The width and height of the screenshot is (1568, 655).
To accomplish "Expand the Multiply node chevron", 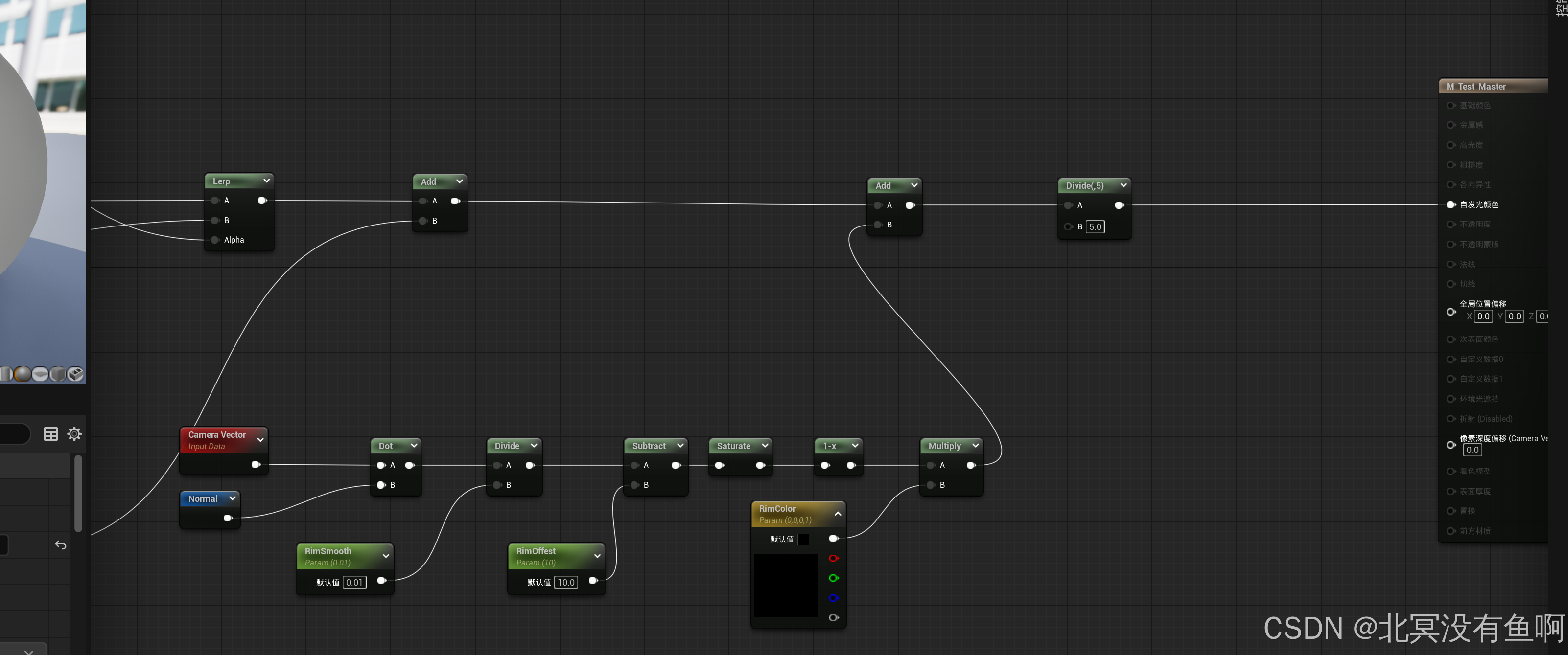I will pyautogui.click(x=975, y=445).
